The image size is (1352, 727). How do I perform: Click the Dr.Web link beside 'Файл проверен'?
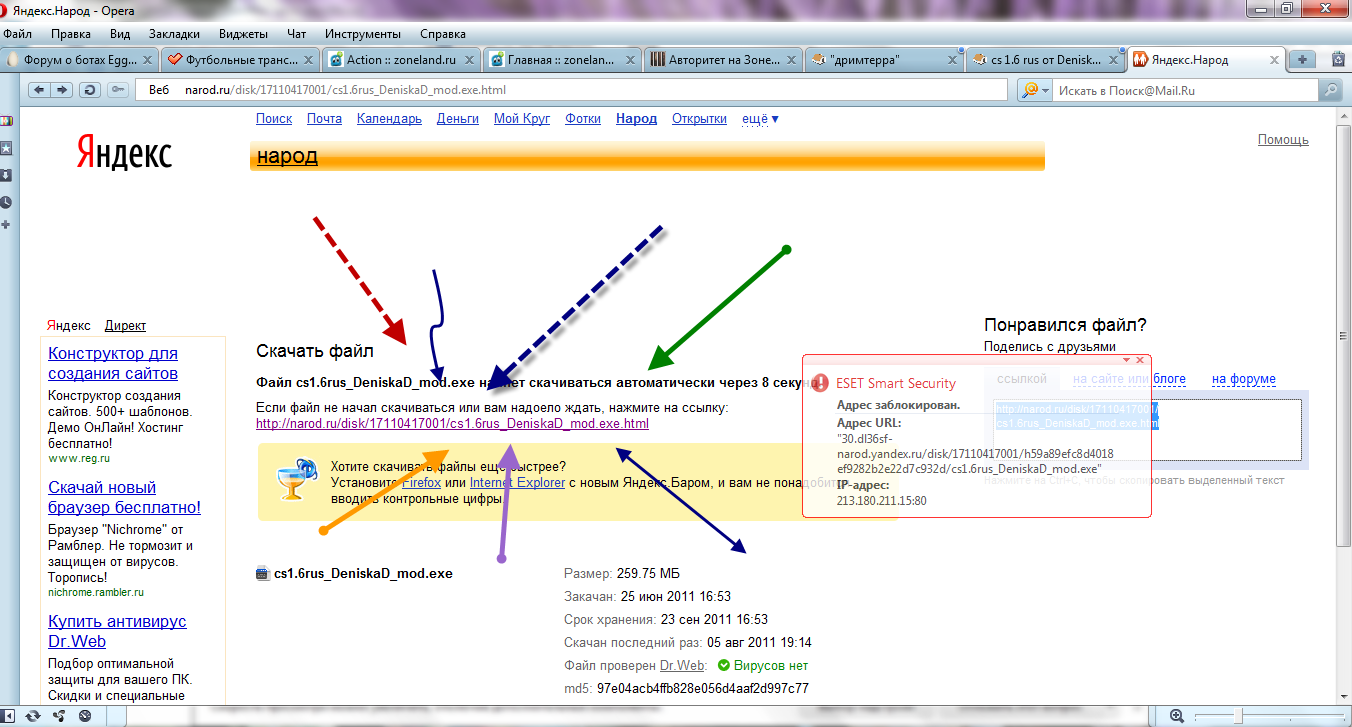pos(683,666)
